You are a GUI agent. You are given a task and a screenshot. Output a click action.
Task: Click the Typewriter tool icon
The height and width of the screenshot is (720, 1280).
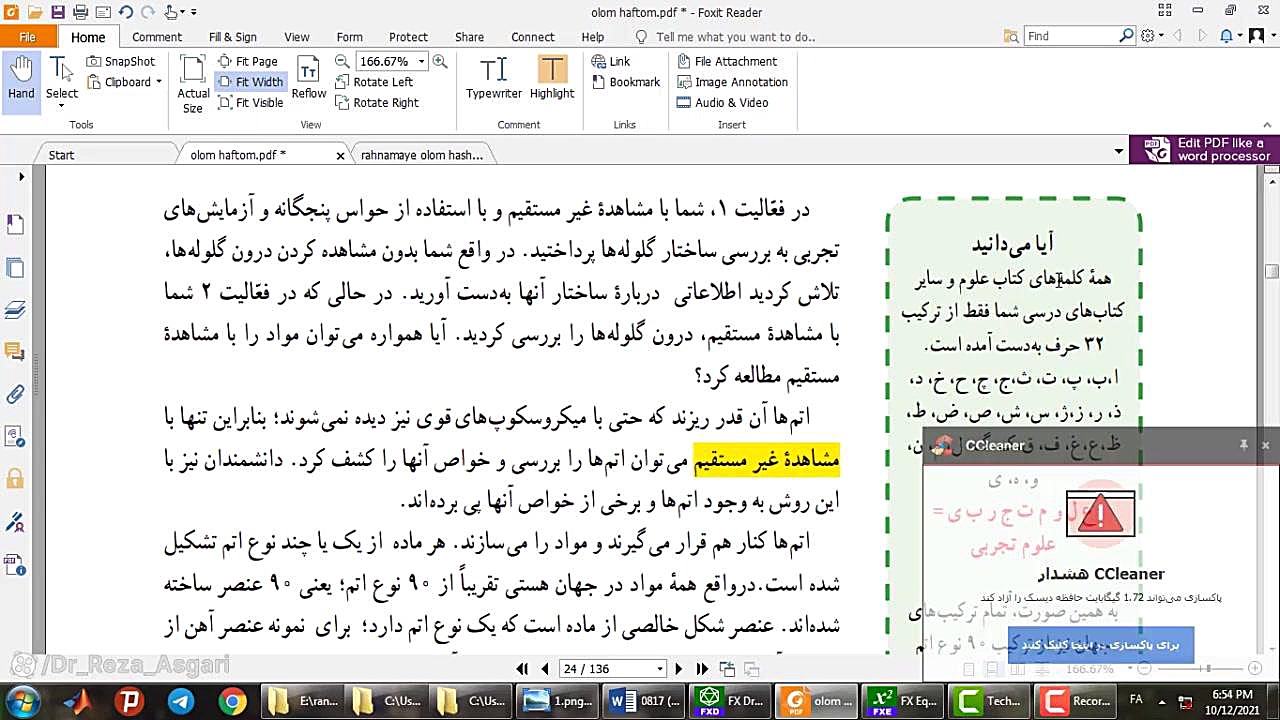click(x=493, y=70)
